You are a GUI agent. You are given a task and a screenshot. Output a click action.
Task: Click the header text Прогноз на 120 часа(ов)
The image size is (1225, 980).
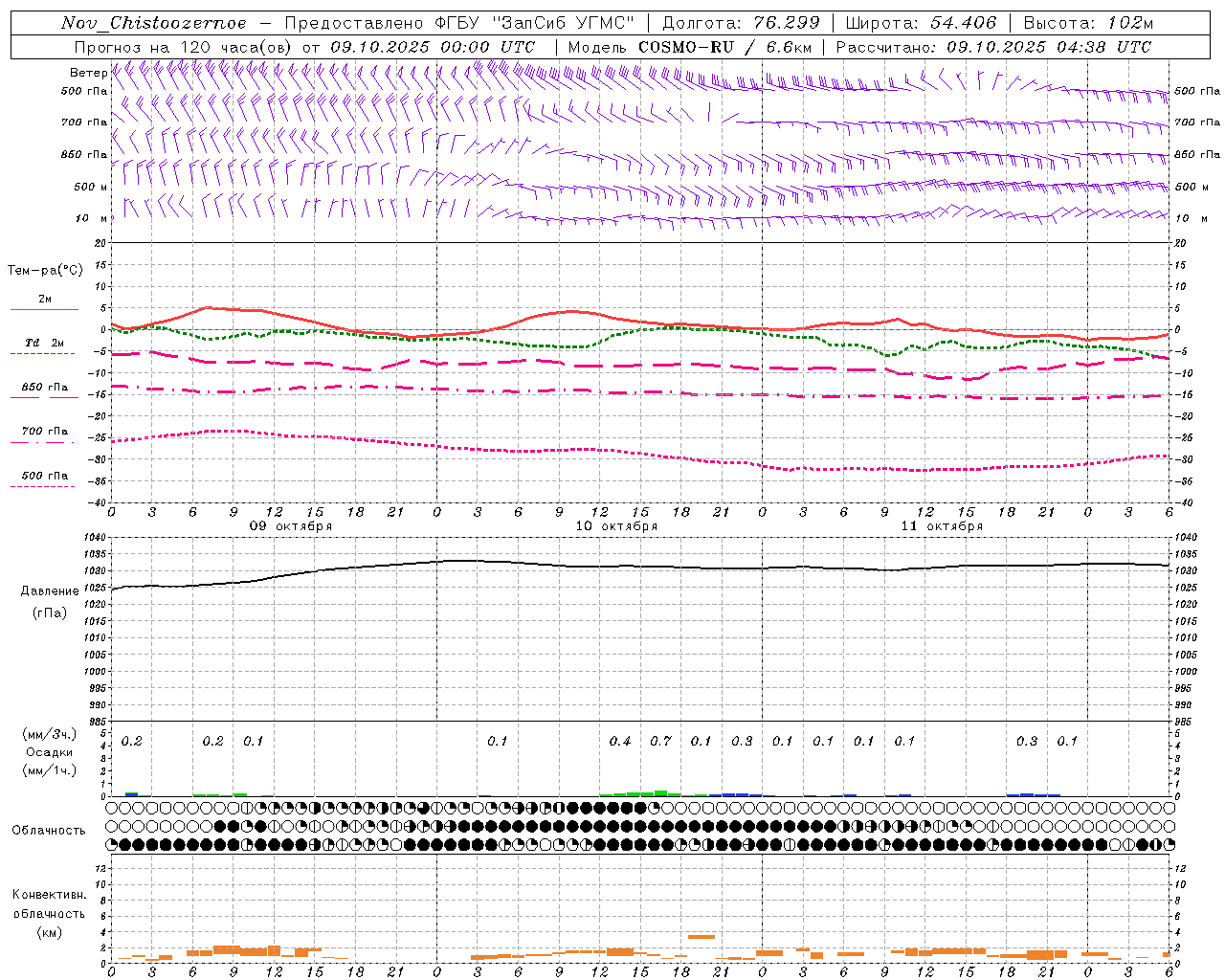pyautogui.click(x=184, y=47)
